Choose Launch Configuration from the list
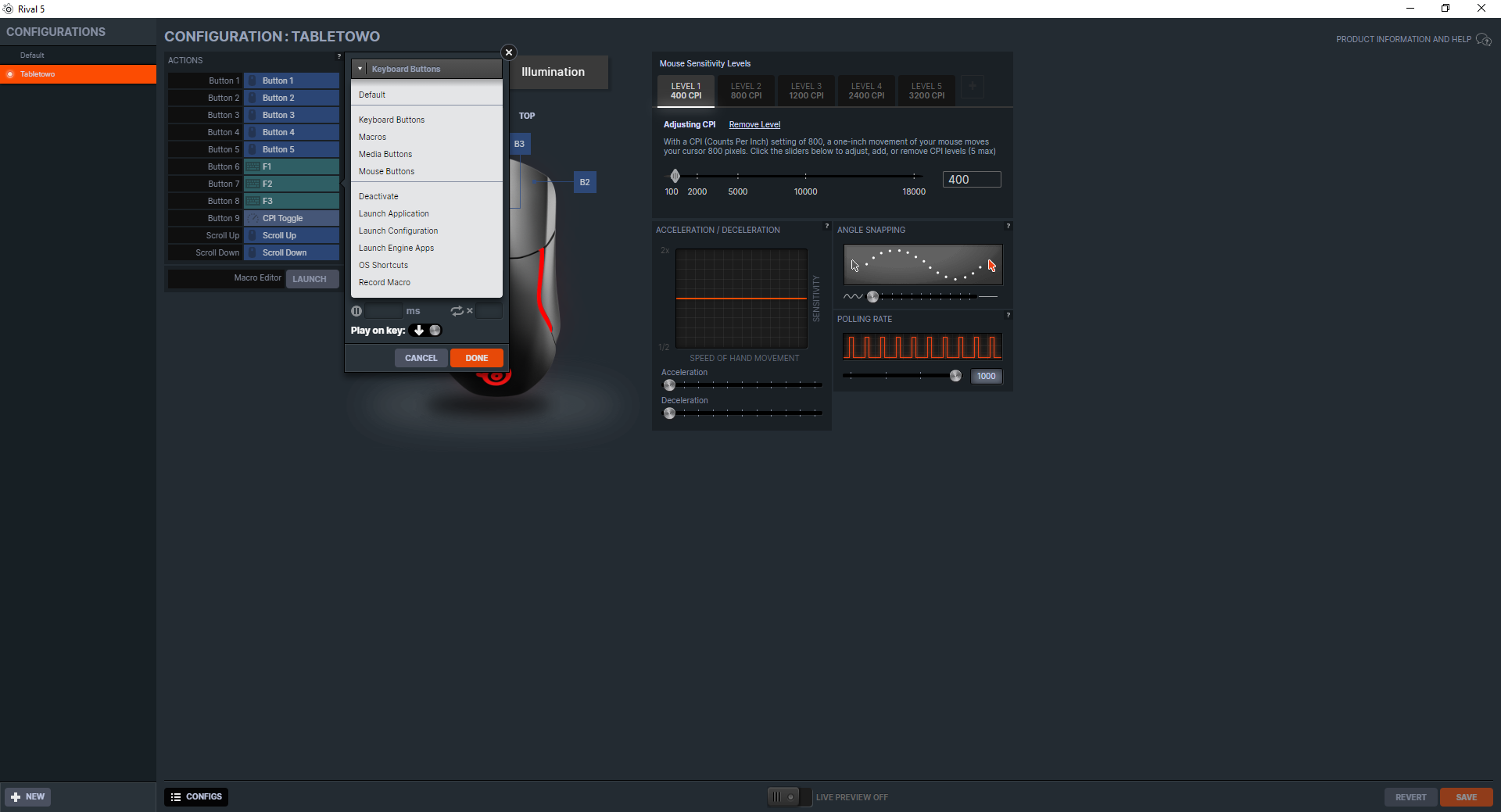 click(427, 231)
